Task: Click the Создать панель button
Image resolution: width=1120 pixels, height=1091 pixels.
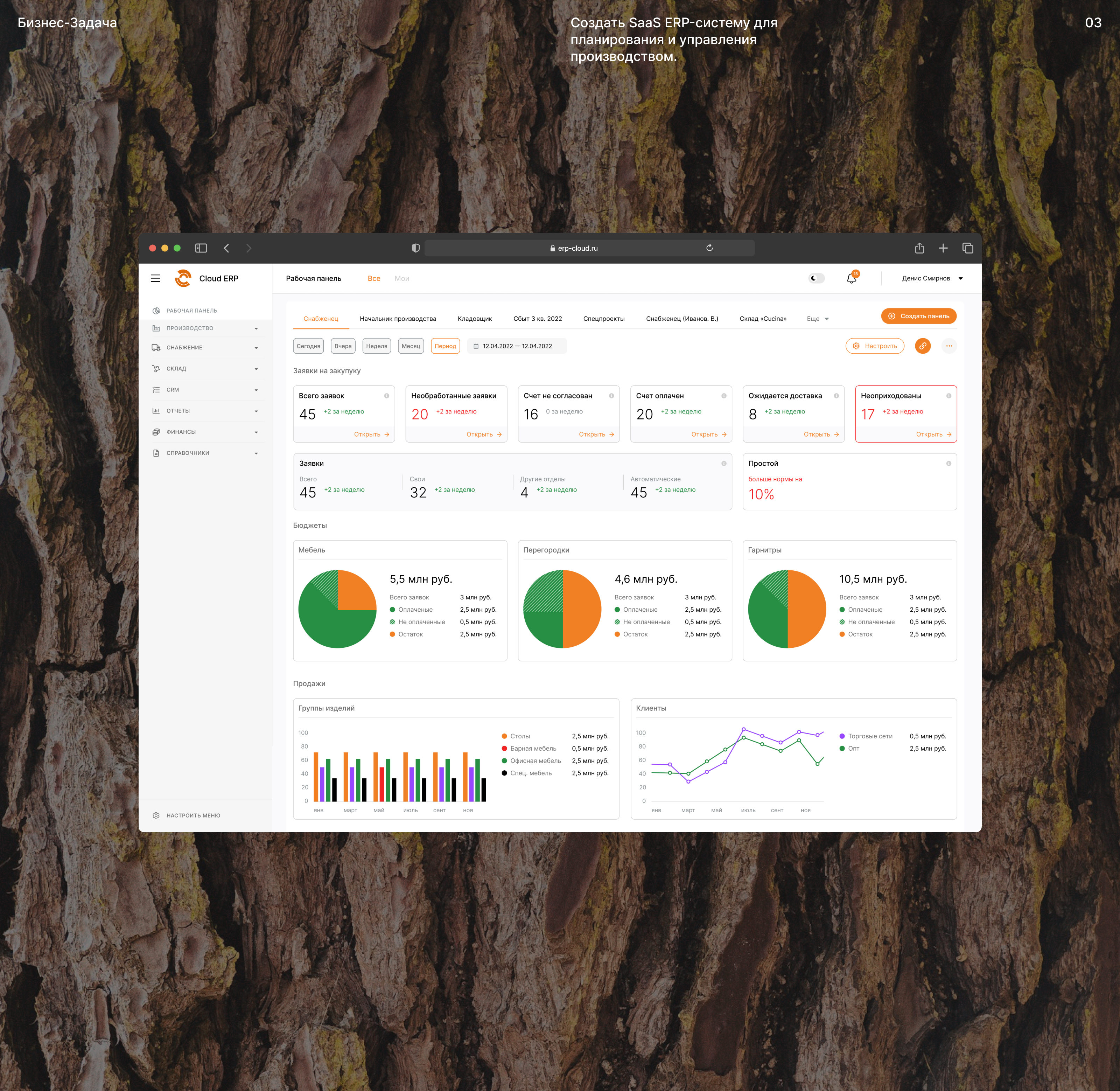Action: pyautogui.click(x=918, y=316)
